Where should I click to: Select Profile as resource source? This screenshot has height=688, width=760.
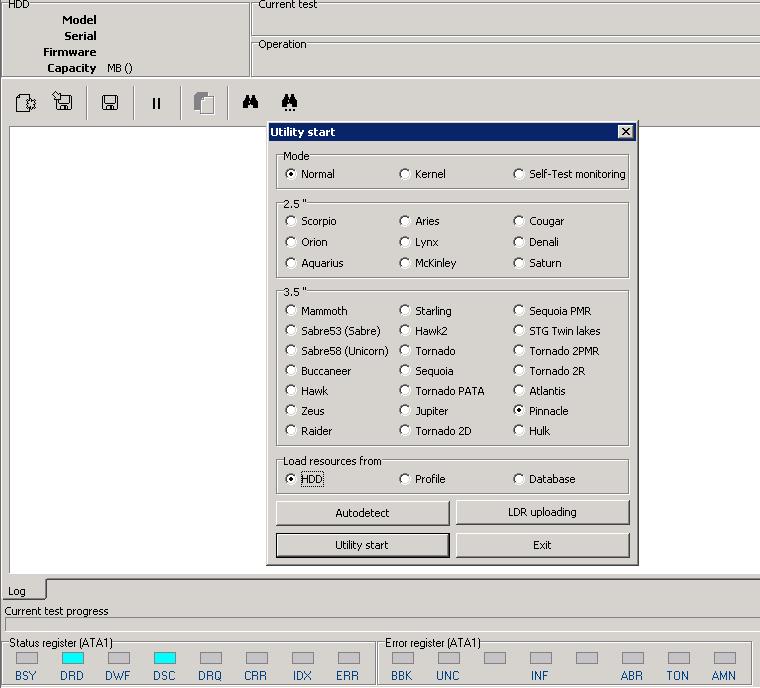click(x=422, y=479)
